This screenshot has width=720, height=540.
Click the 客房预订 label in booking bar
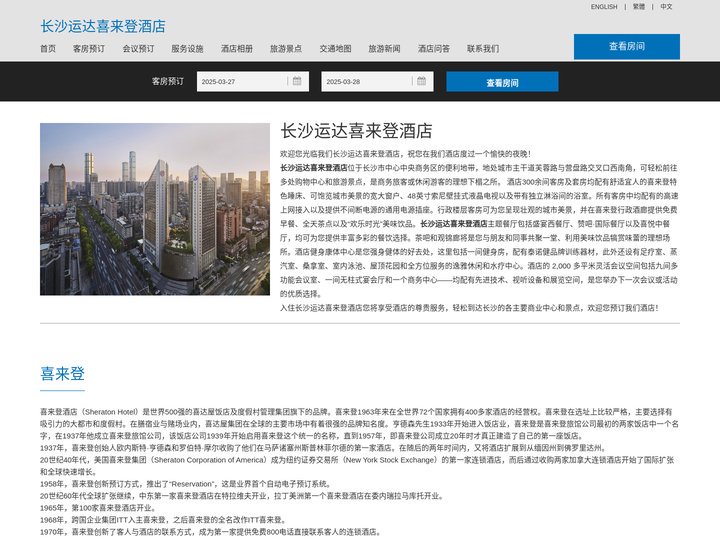168,81
